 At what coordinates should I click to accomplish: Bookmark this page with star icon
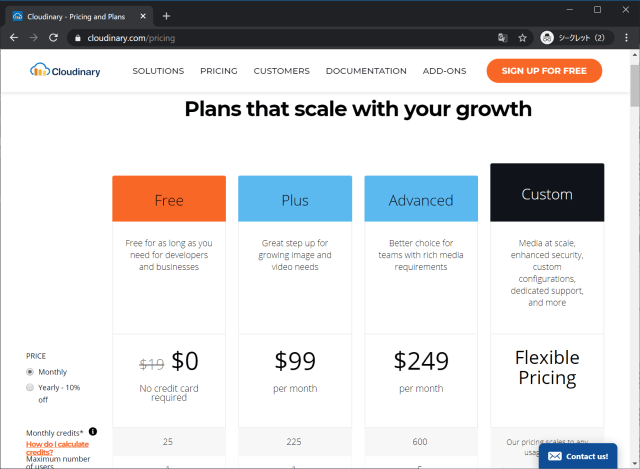[522, 38]
